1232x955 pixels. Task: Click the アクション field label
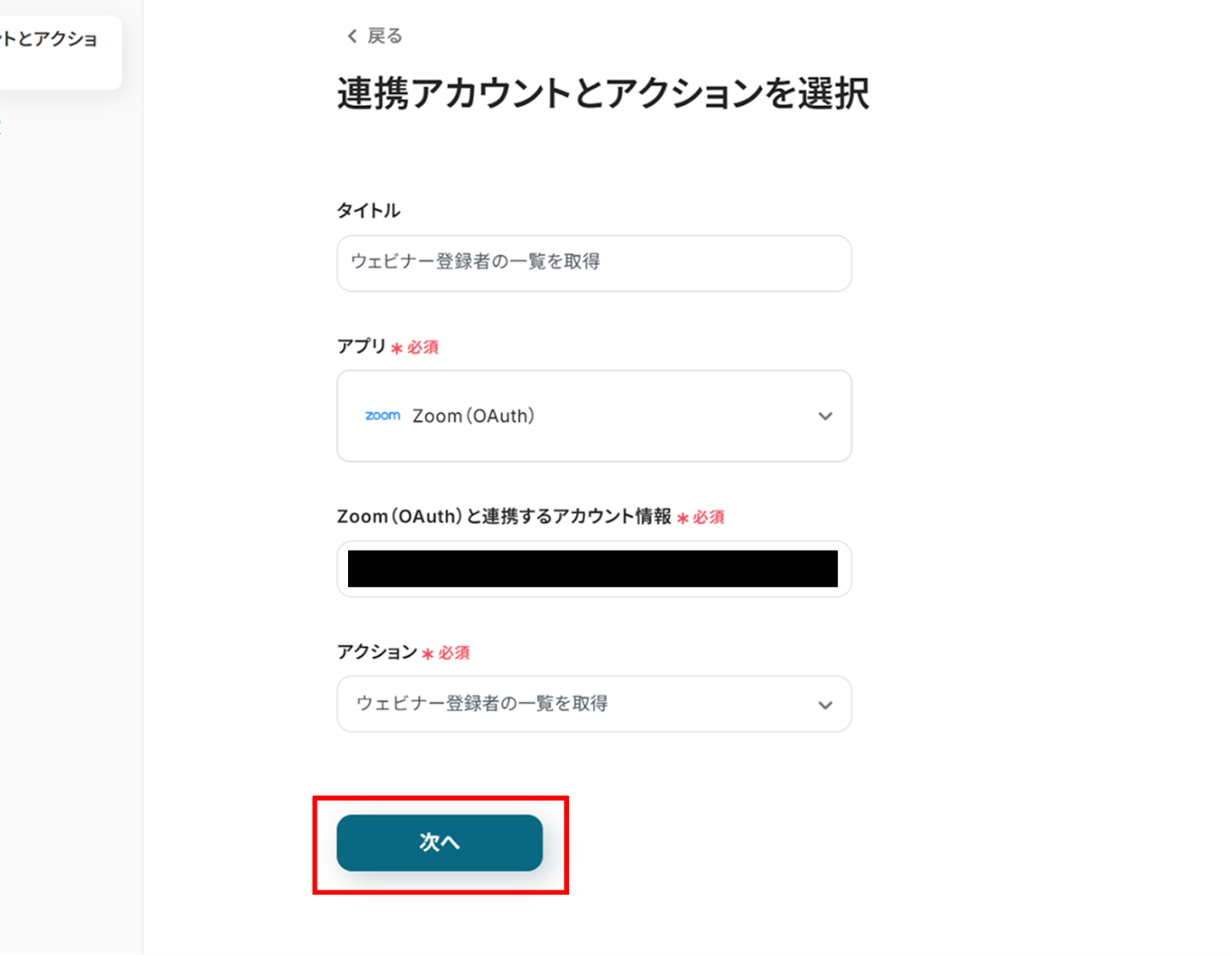point(377,652)
